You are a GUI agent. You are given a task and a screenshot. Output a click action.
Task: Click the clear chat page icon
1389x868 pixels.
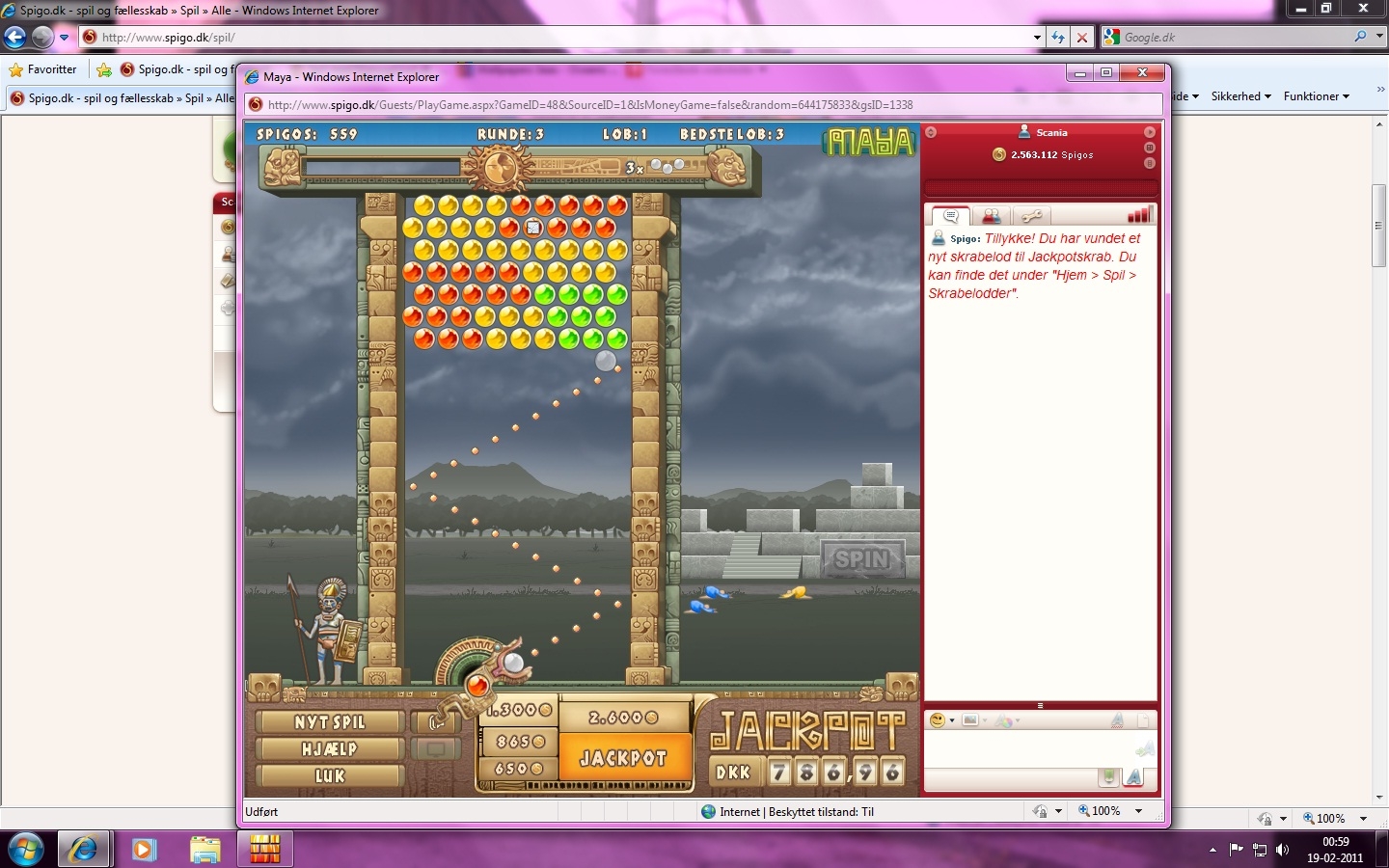1144,720
